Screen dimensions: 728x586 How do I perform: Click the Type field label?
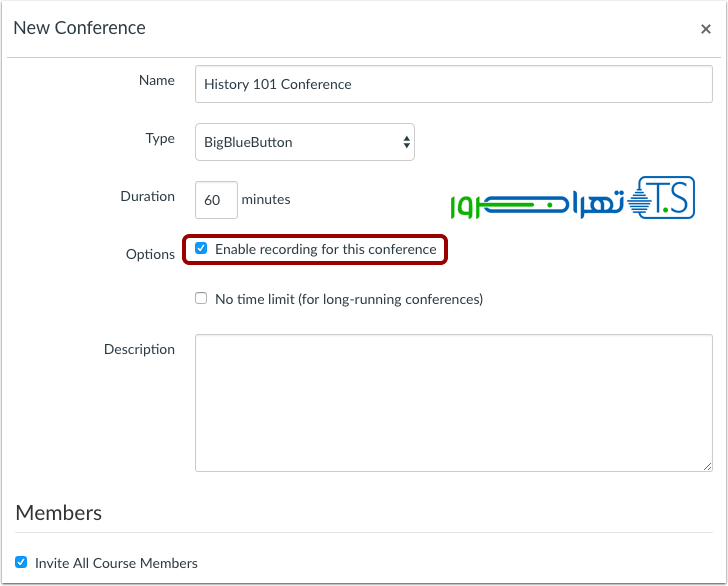pos(160,138)
